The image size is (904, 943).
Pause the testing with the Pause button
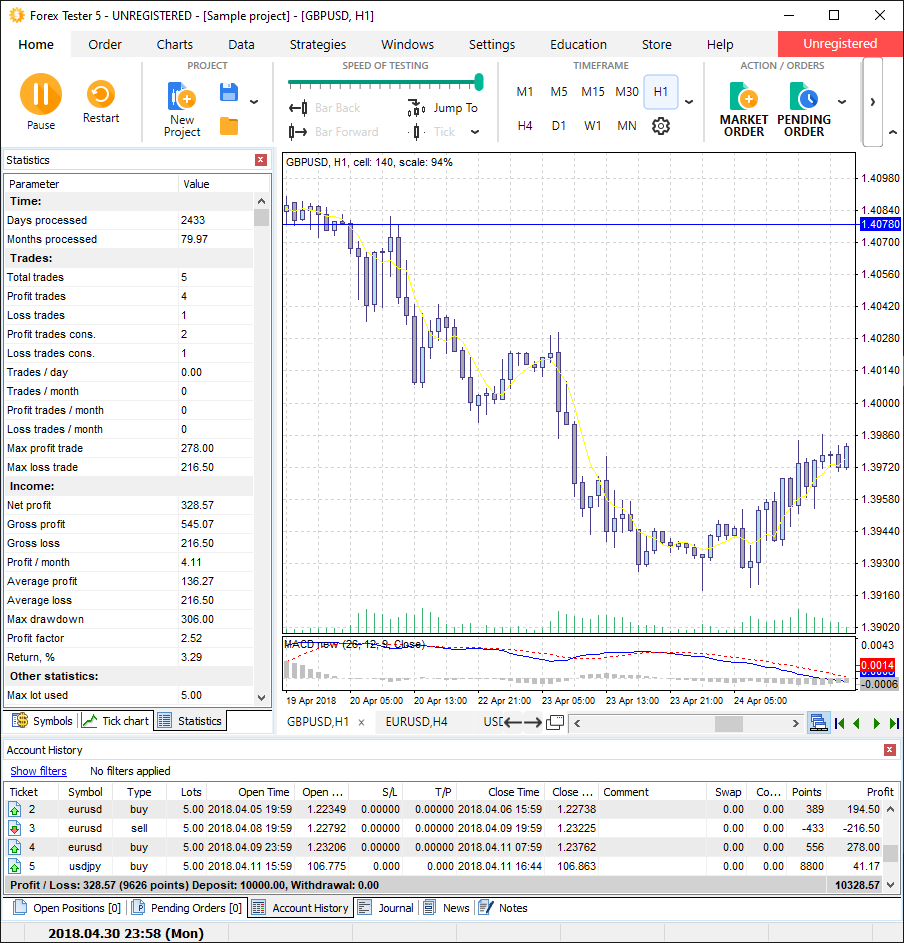tap(41, 101)
